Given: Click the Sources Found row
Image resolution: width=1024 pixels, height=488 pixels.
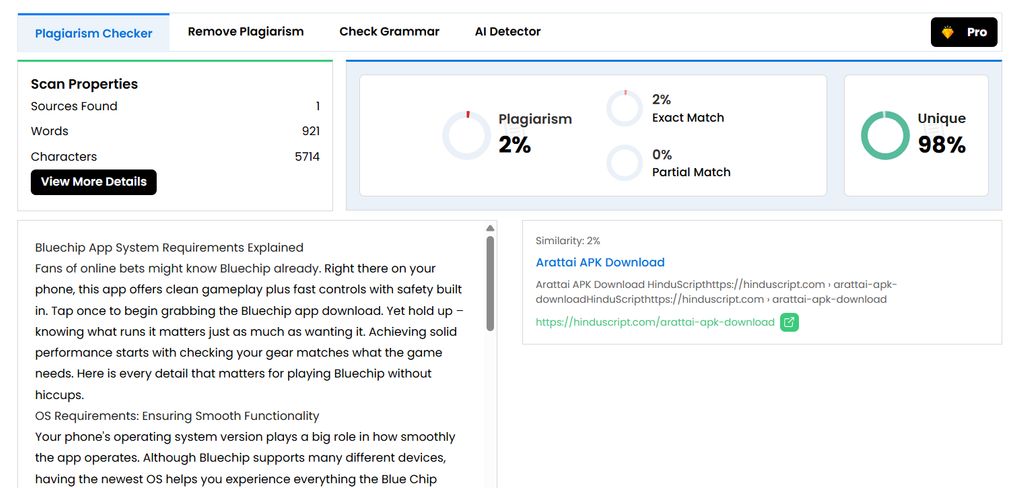Looking at the screenshot, I should 175,106.
